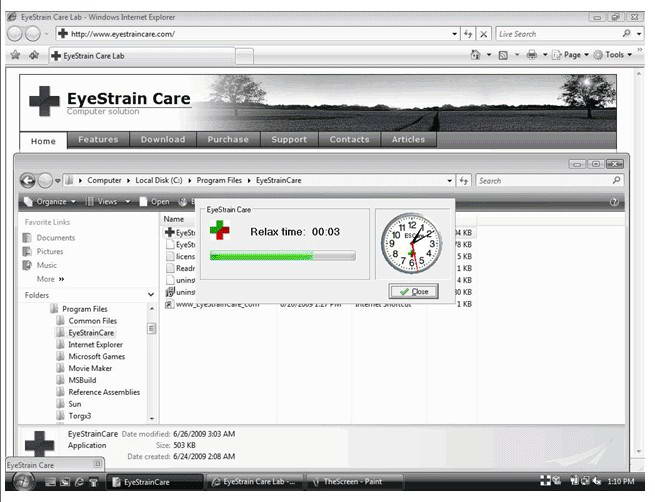Click Program Files in breadcrumb
The image size is (655, 502).
point(219,180)
